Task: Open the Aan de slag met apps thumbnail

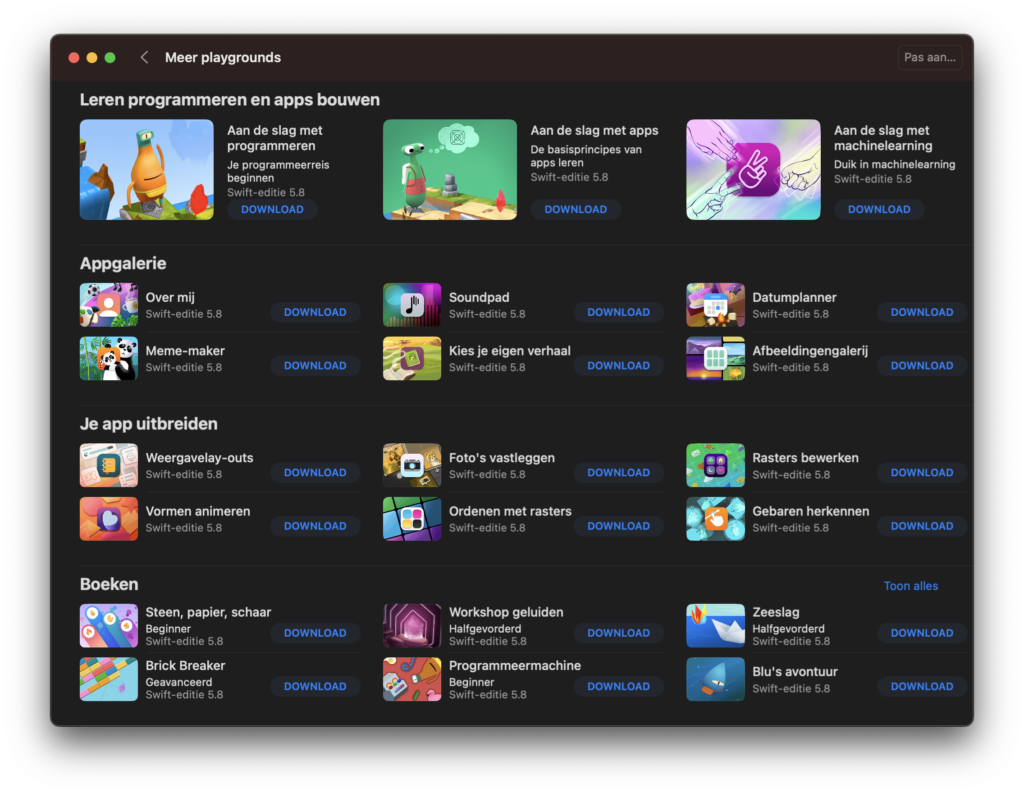Action: pos(449,169)
